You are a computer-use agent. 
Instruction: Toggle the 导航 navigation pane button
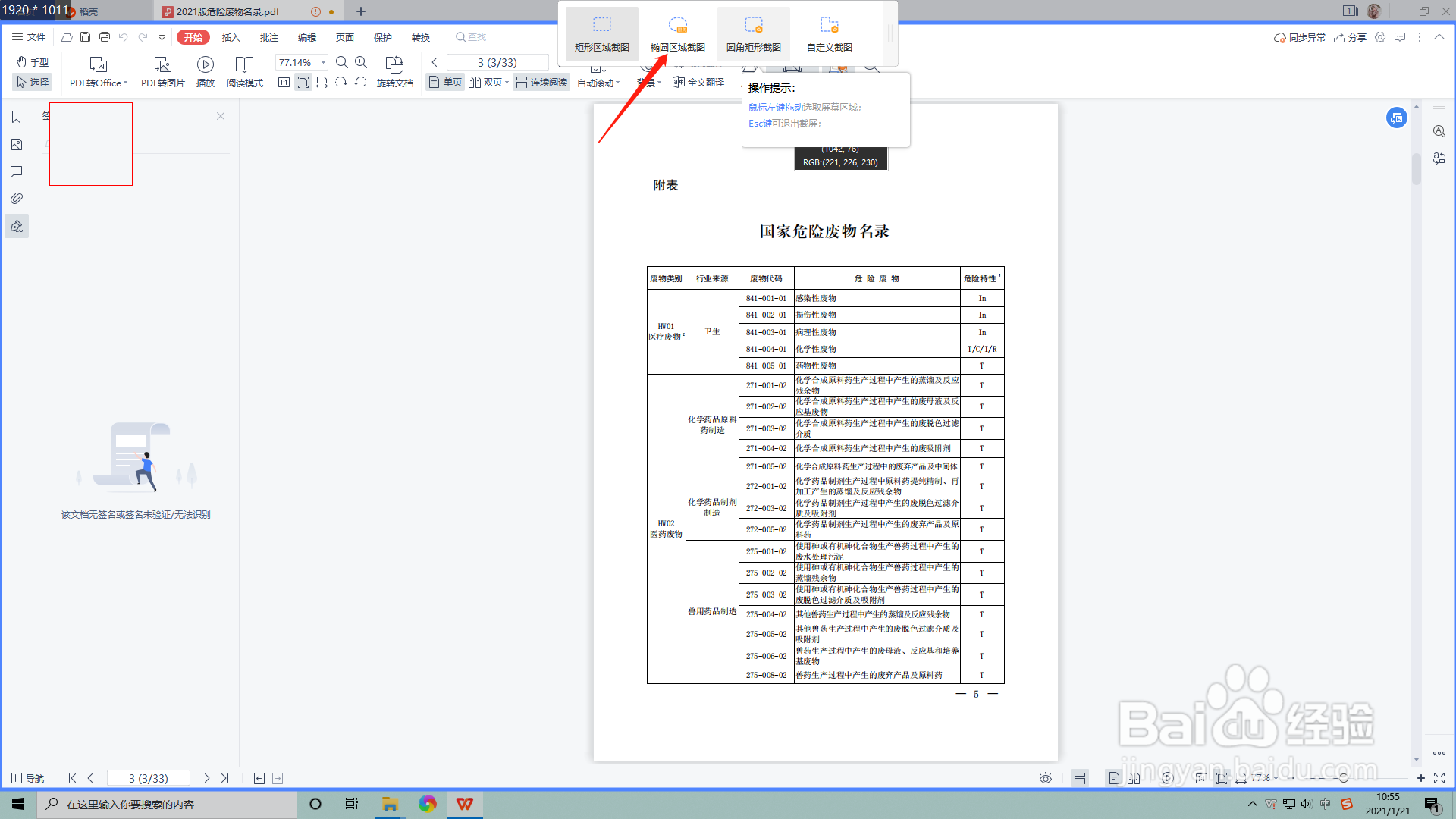pyautogui.click(x=28, y=778)
